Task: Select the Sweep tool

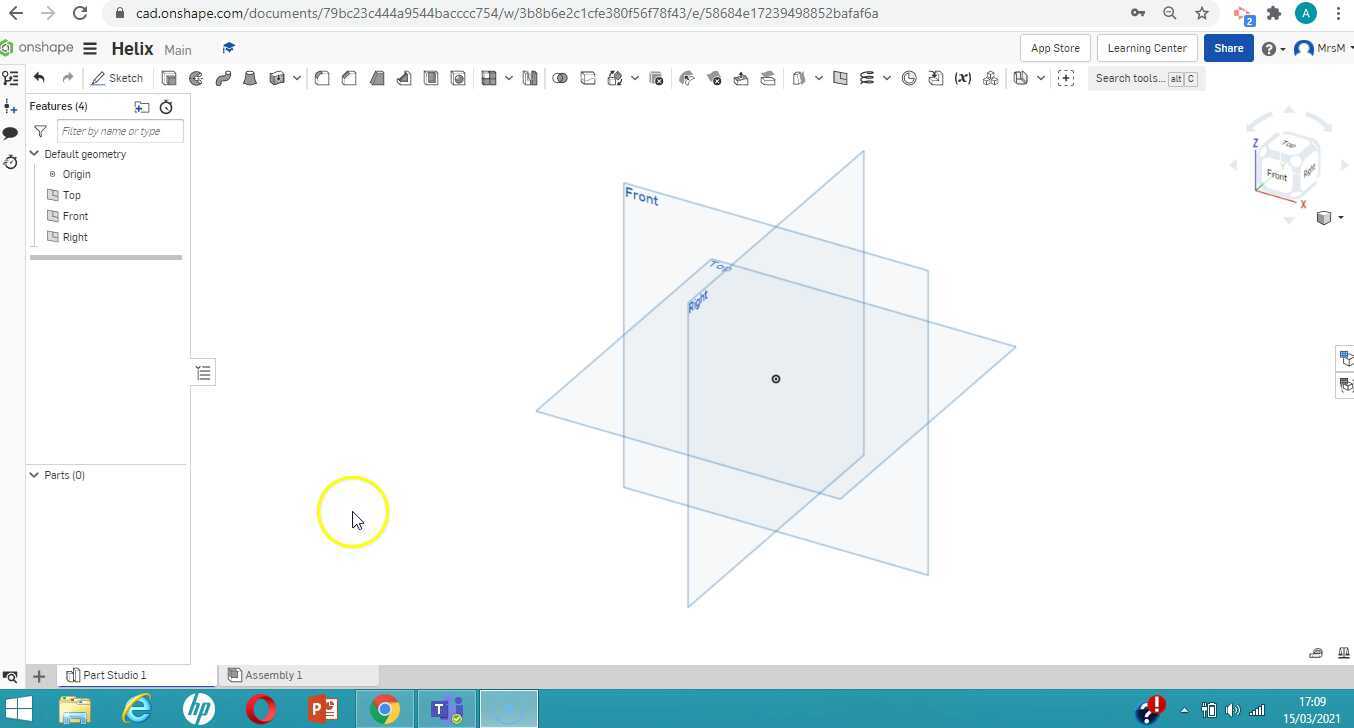Action: point(223,78)
